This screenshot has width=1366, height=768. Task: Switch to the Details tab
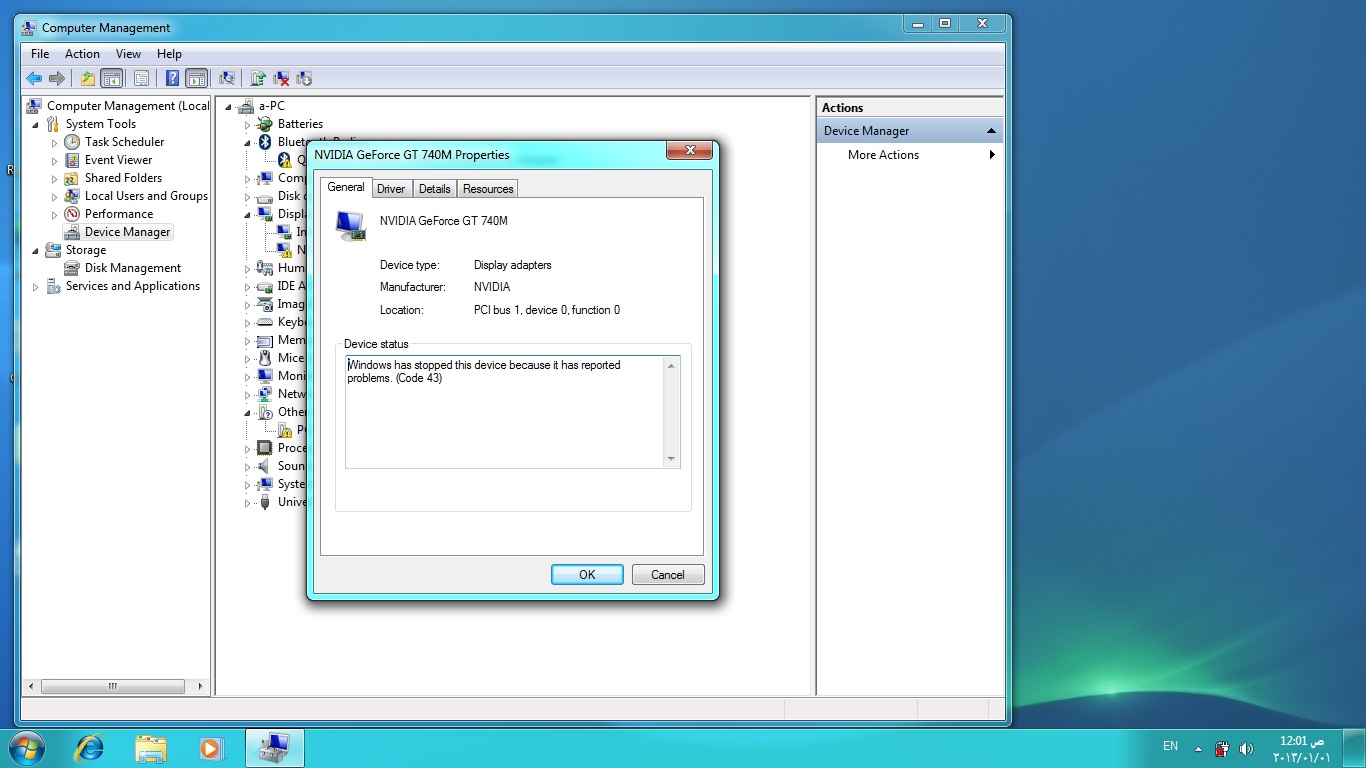[434, 189]
